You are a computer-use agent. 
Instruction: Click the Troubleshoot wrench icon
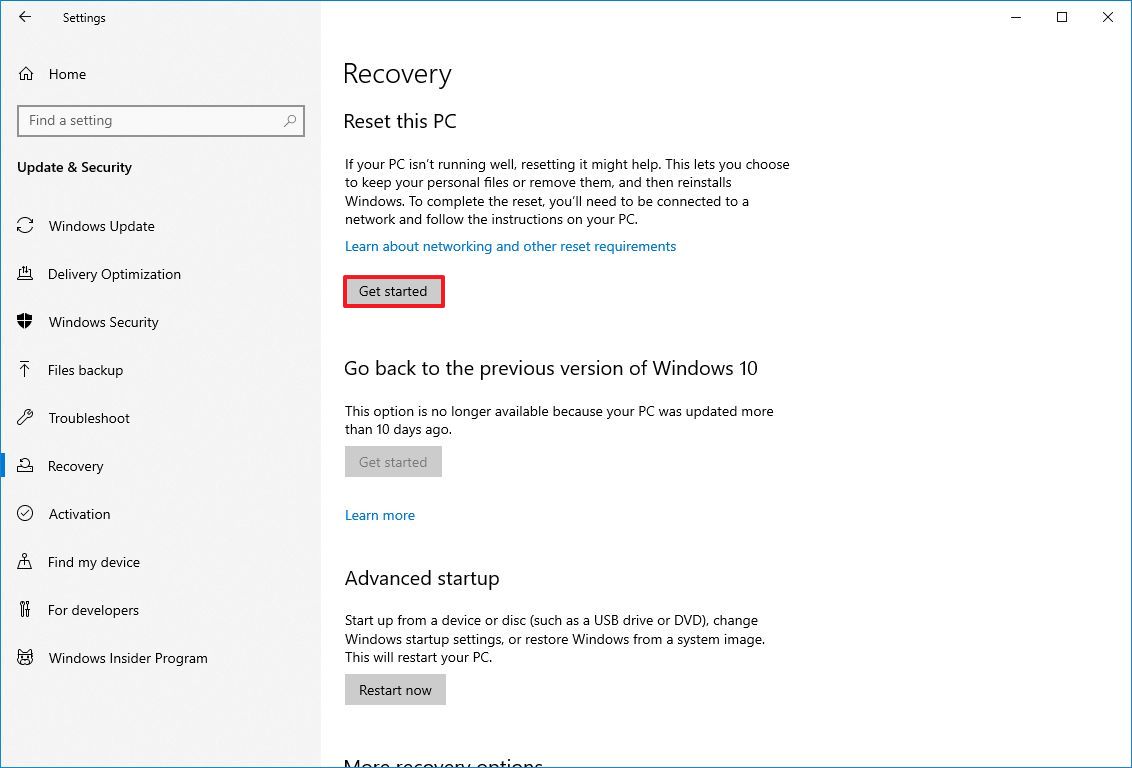coord(26,418)
